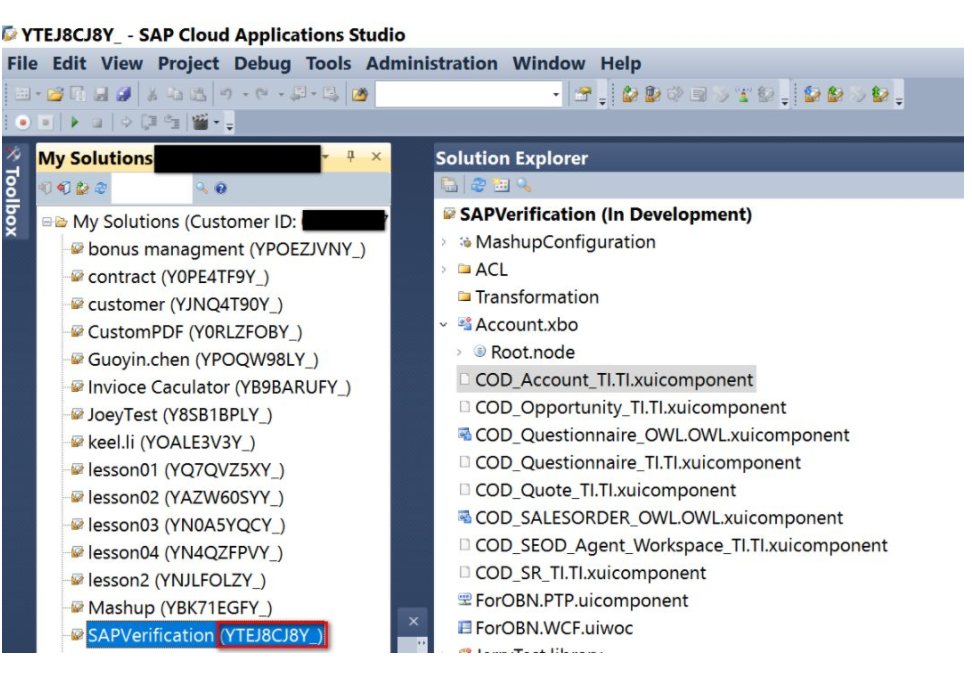Click the red cube icon in My Solutions toolbar
Image resolution: width=972 pixels, height=679 pixels.
pyautogui.click(x=63, y=188)
